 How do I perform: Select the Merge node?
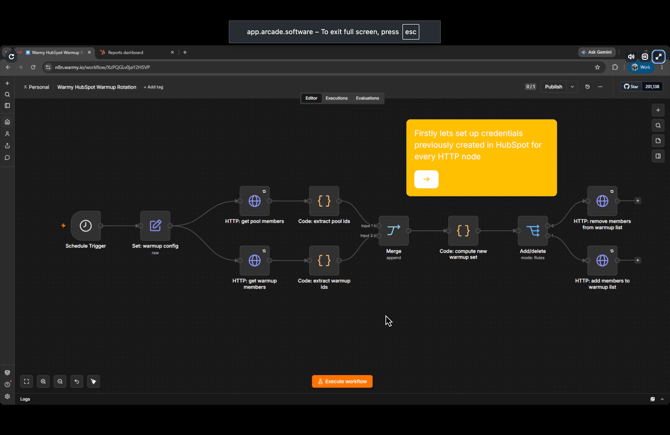tap(394, 231)
